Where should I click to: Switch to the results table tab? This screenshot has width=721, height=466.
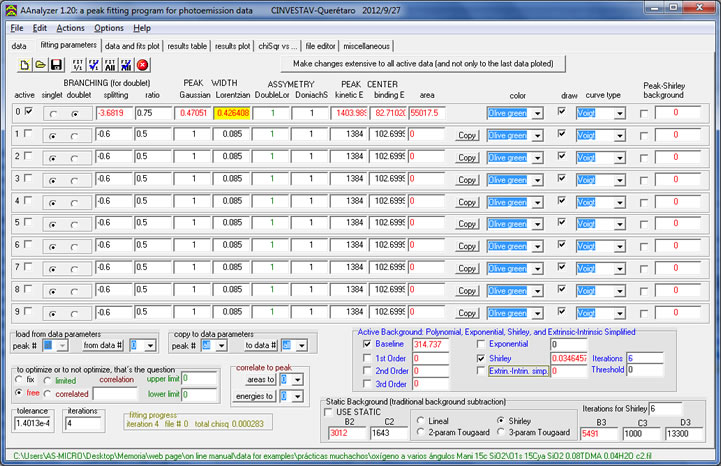click(186, 45)
